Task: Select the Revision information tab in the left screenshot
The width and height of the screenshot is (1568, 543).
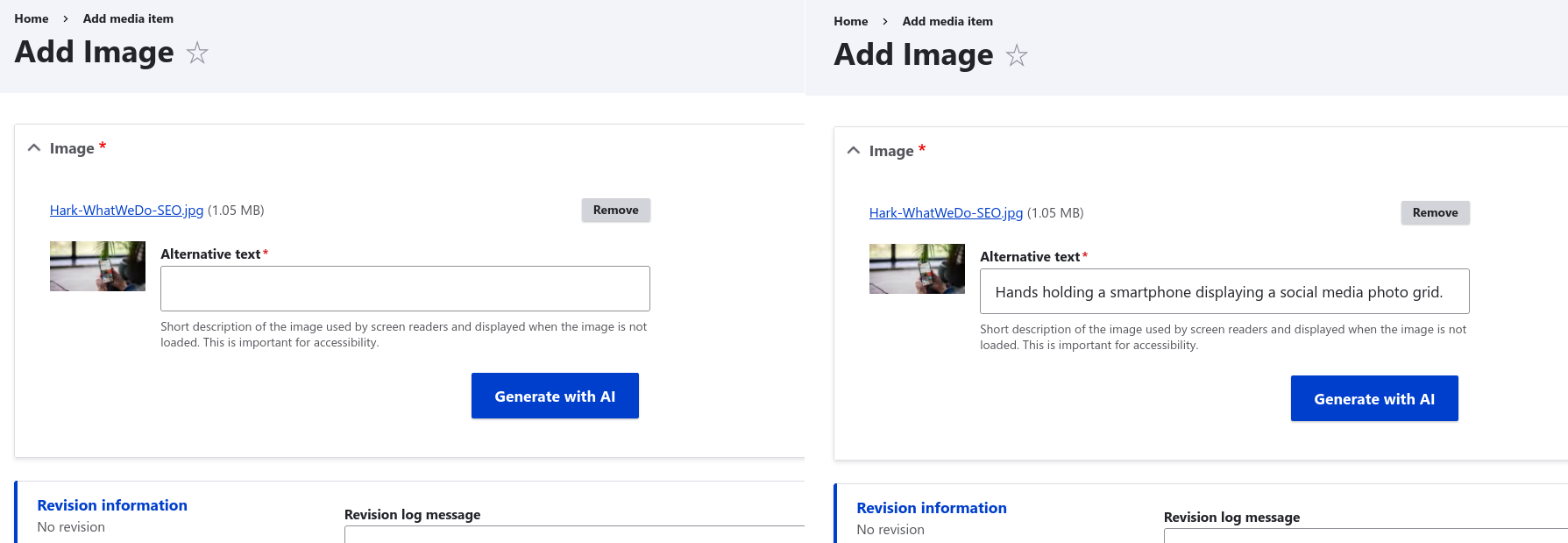Action: tap(112, 505)
